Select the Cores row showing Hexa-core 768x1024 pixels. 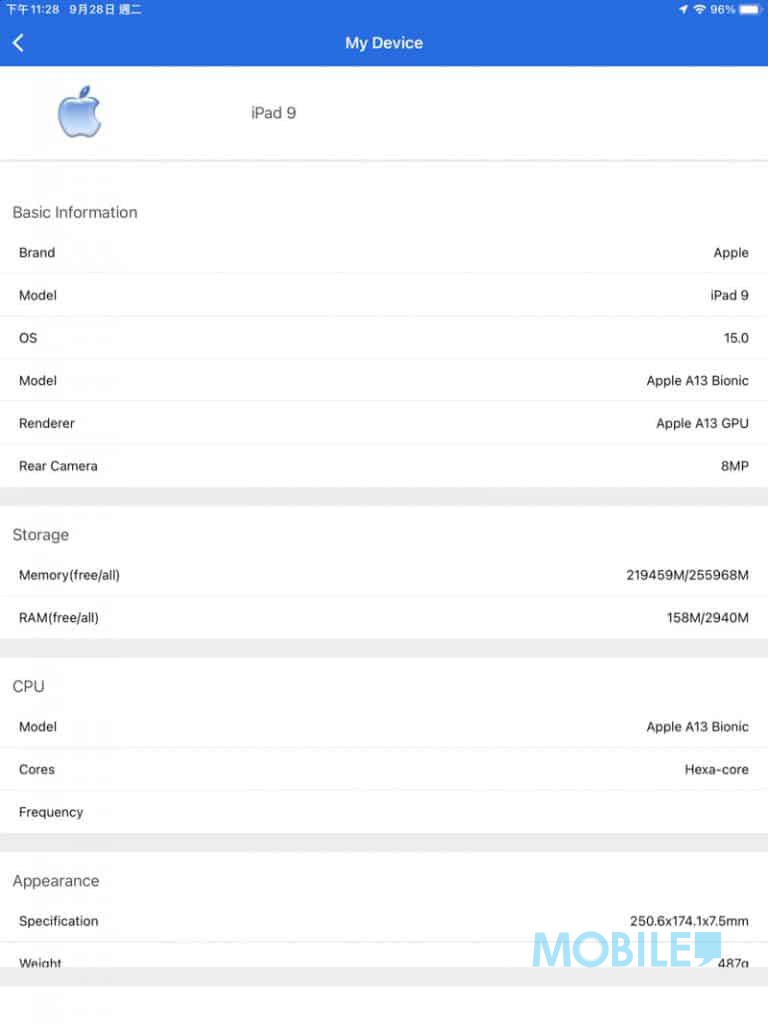(384, 769)
